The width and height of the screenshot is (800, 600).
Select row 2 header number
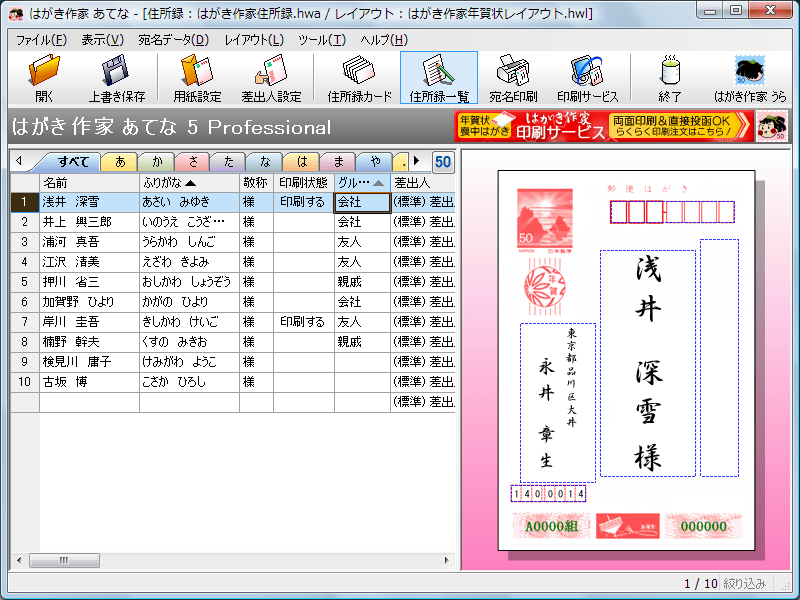pos(24,222)
